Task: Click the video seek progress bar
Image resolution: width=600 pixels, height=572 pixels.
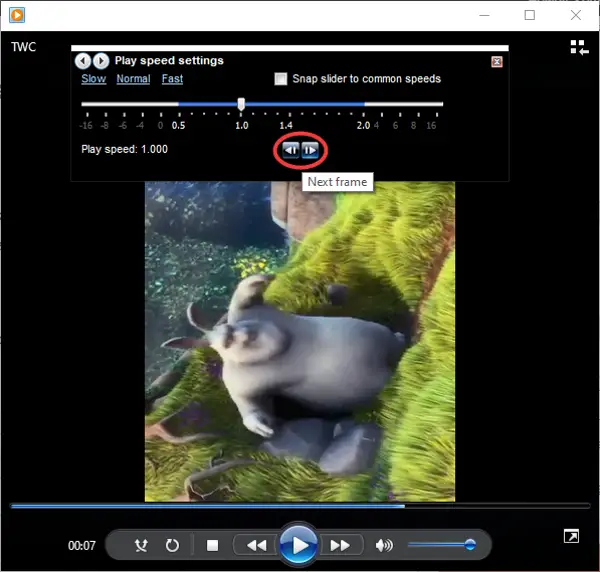Action: tap(300, 506)
